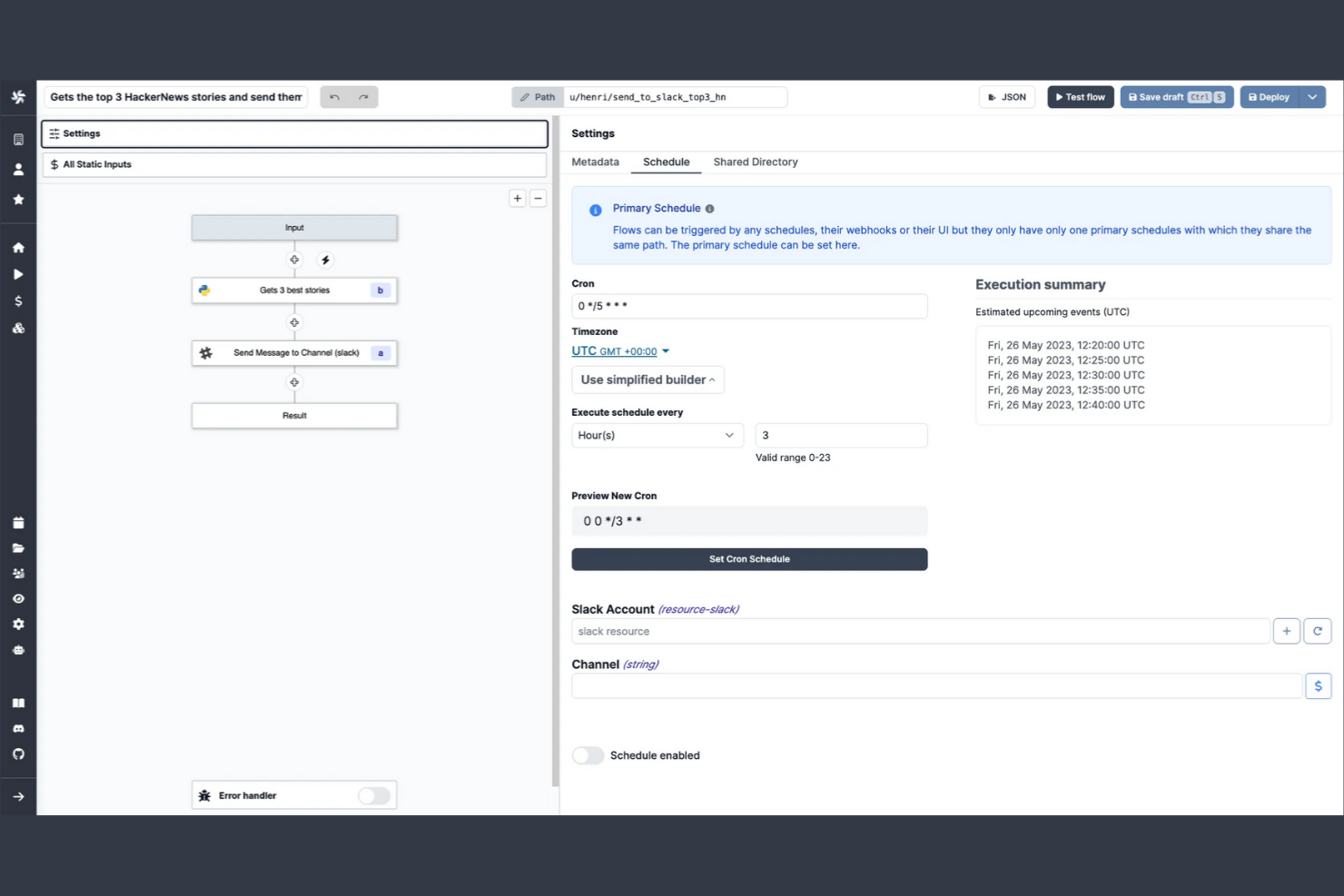
Task: Open the Runs play icon in sidebar
Action: coord(18,274)
